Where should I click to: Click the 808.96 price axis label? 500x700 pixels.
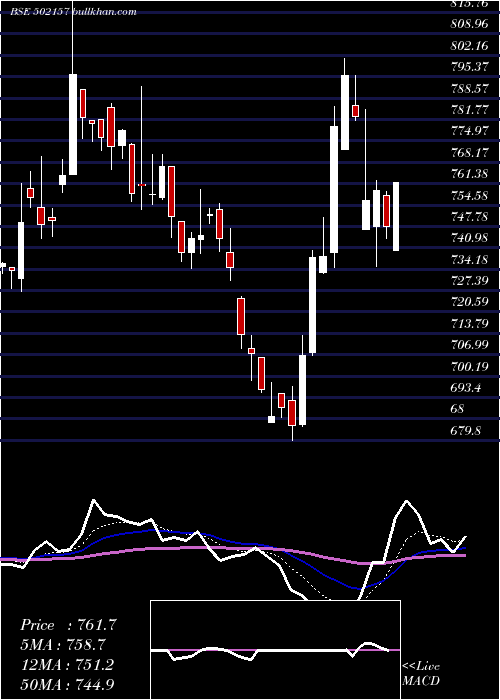[x=469, y=24]
